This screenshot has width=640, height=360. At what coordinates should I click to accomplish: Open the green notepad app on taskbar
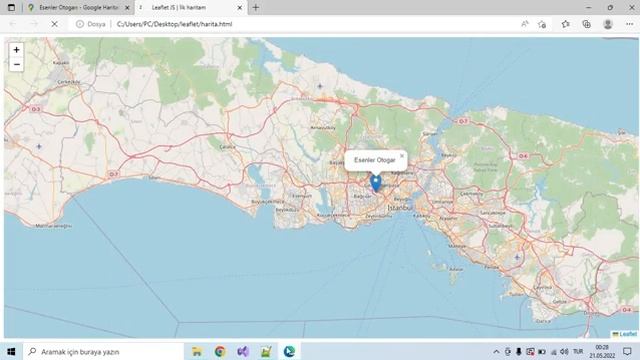[x=266, y=351]
